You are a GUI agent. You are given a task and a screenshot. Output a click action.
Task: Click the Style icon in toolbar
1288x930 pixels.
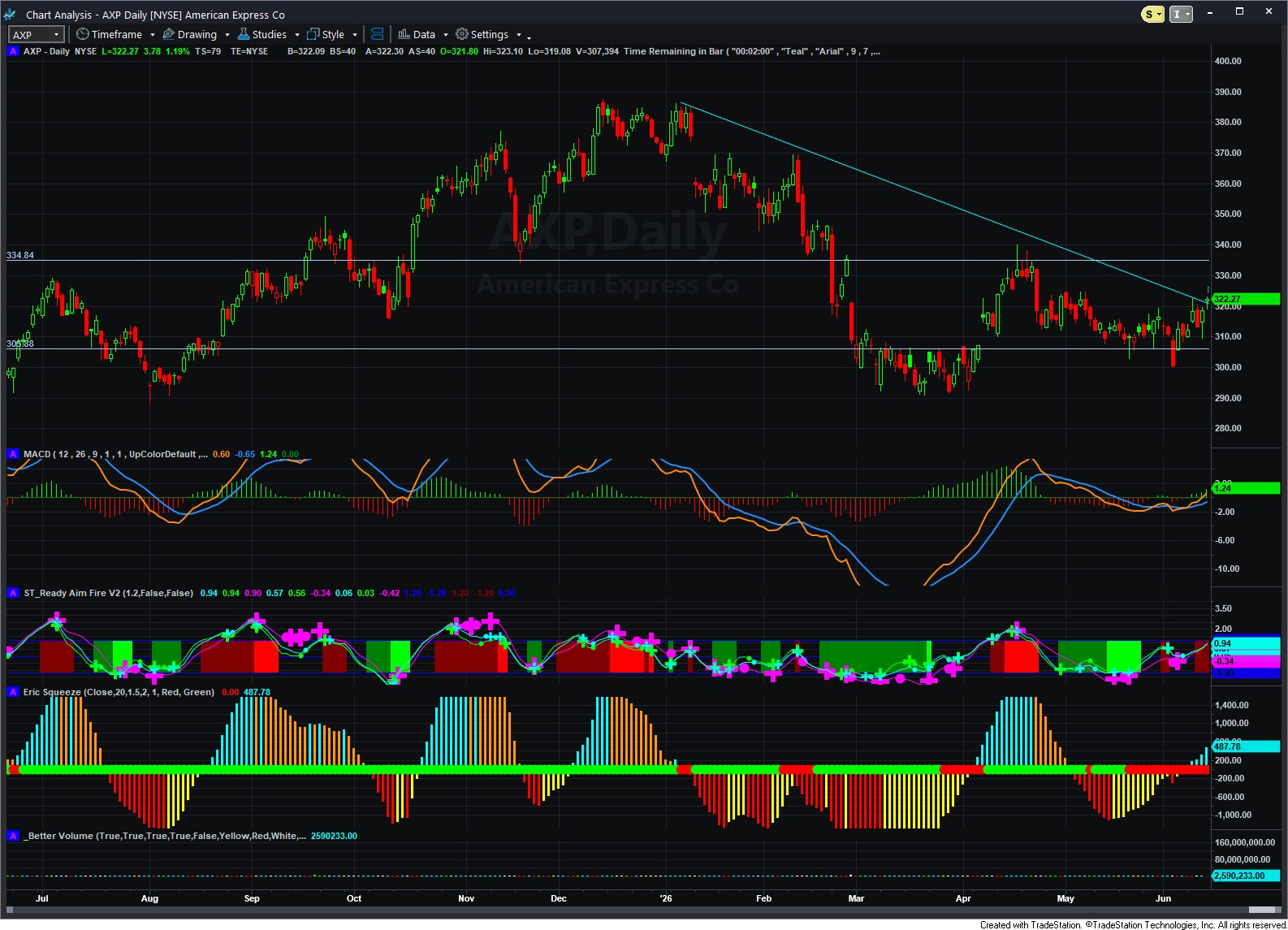pos(313,34)
